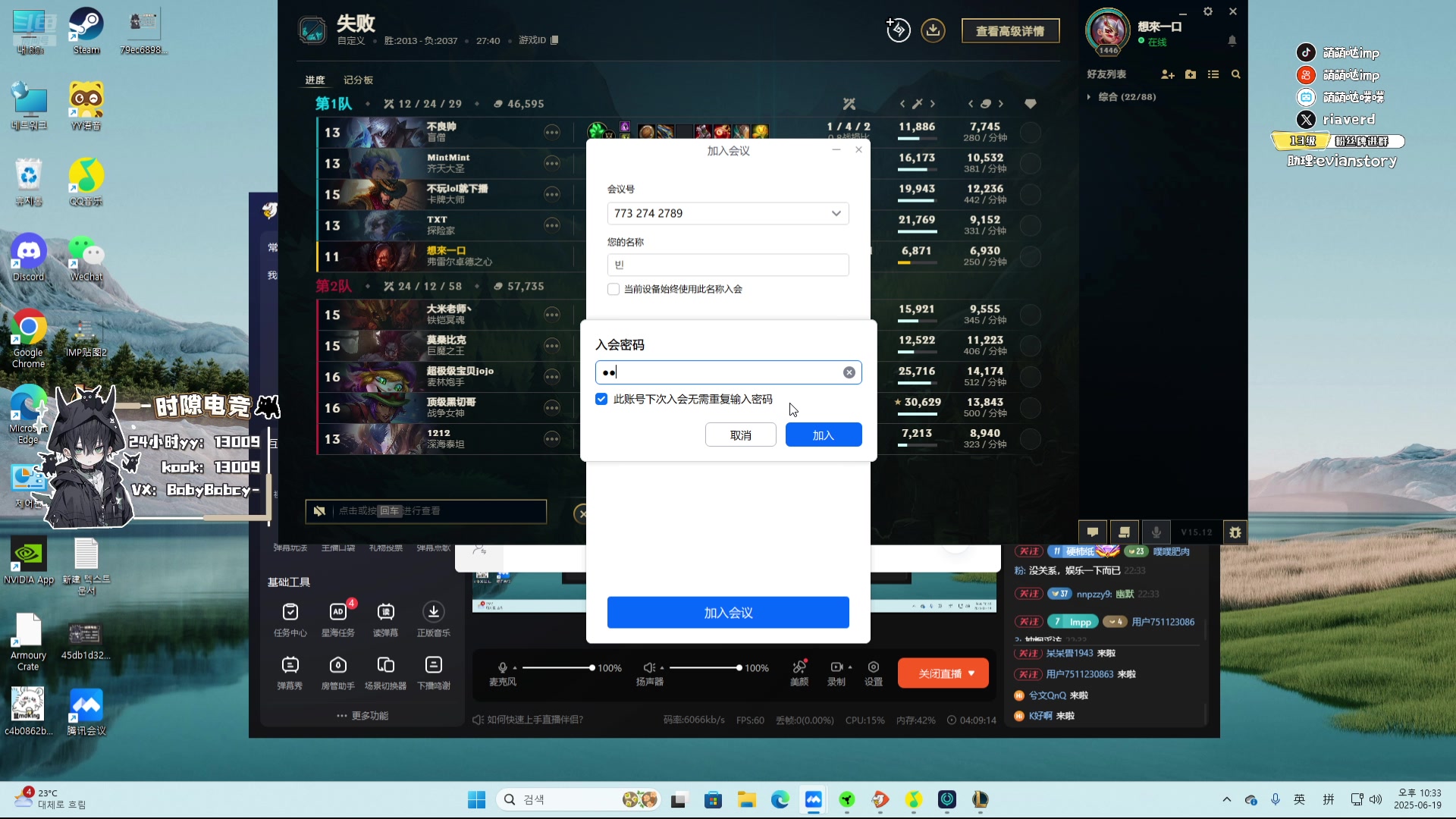The image size is (1456, 819).
Task: Click the 录制 record icon
Action: pyautogui.click(x=836, y=667)
